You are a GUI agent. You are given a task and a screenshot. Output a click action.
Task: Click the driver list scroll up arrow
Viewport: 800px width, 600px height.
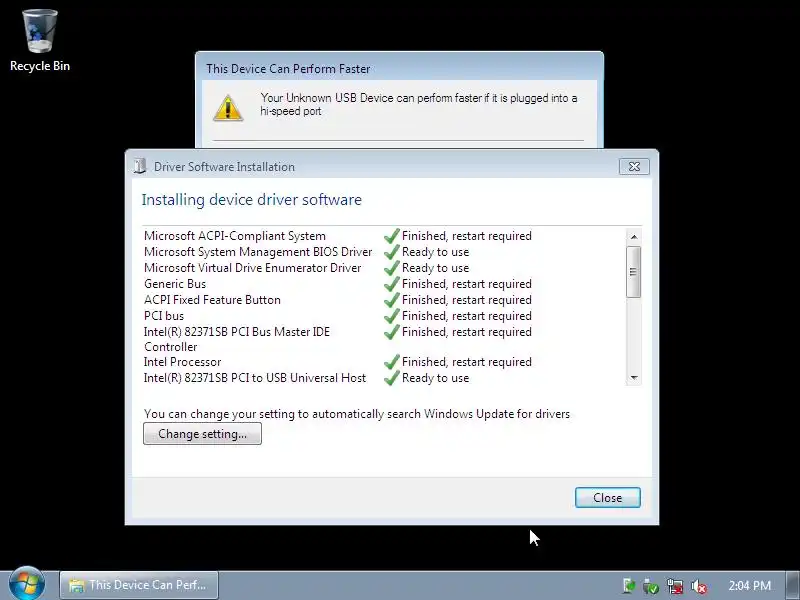(634, 237)
